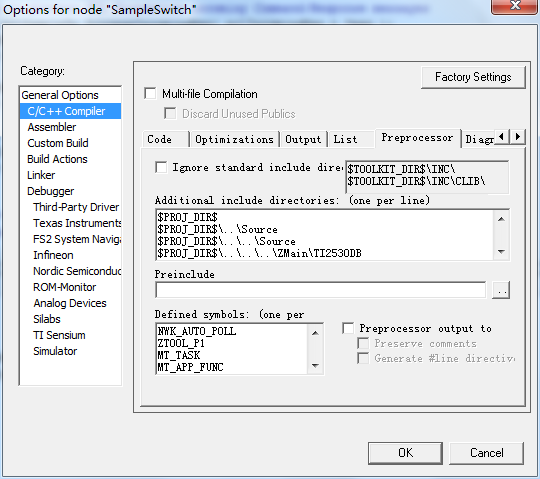Enable Preprocessor output to file checkbox
540x479 pixels.
pos(348,328)
